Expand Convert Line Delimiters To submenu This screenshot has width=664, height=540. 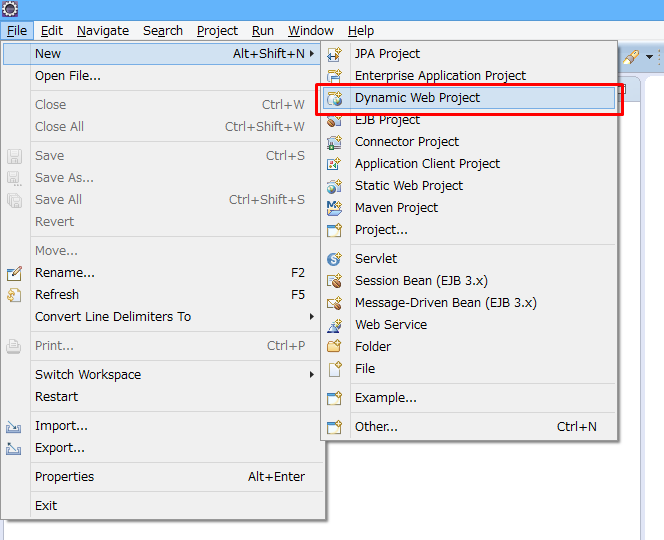click(312, 317)
